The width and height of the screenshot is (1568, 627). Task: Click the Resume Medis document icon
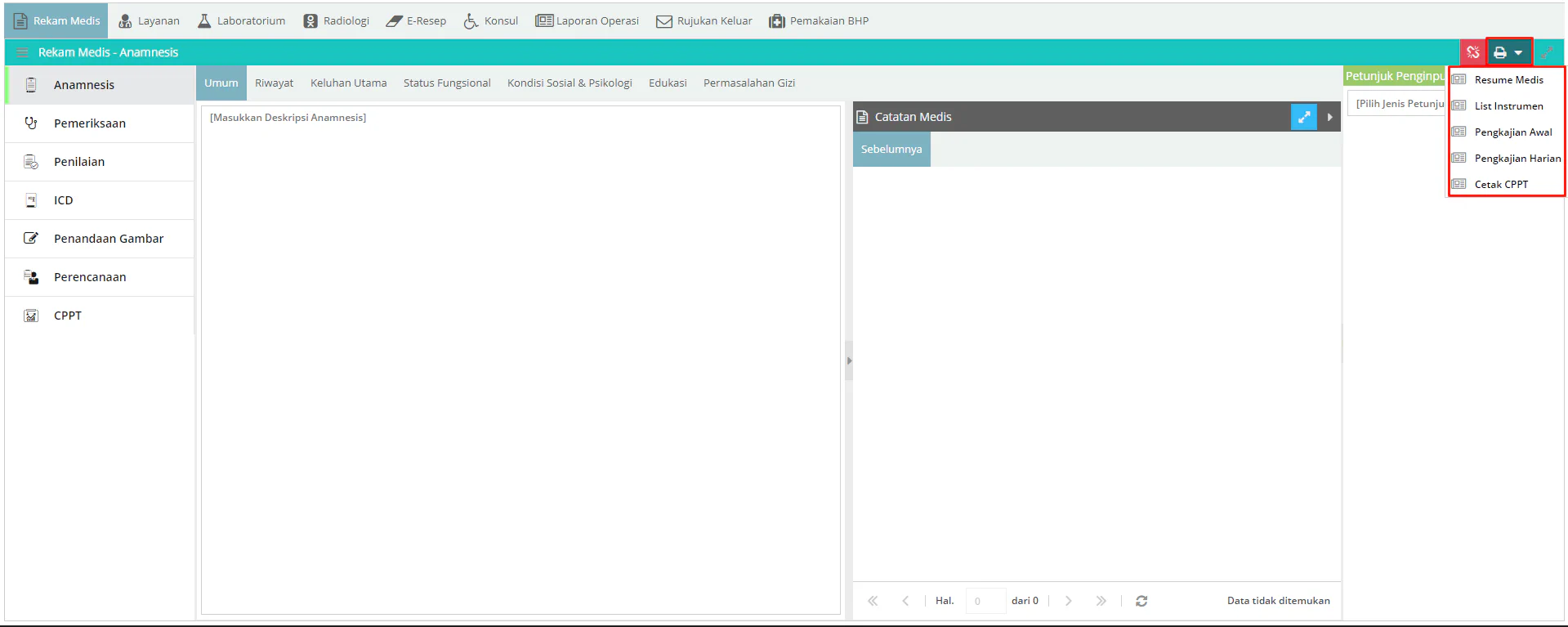(x=1459, y=79)
